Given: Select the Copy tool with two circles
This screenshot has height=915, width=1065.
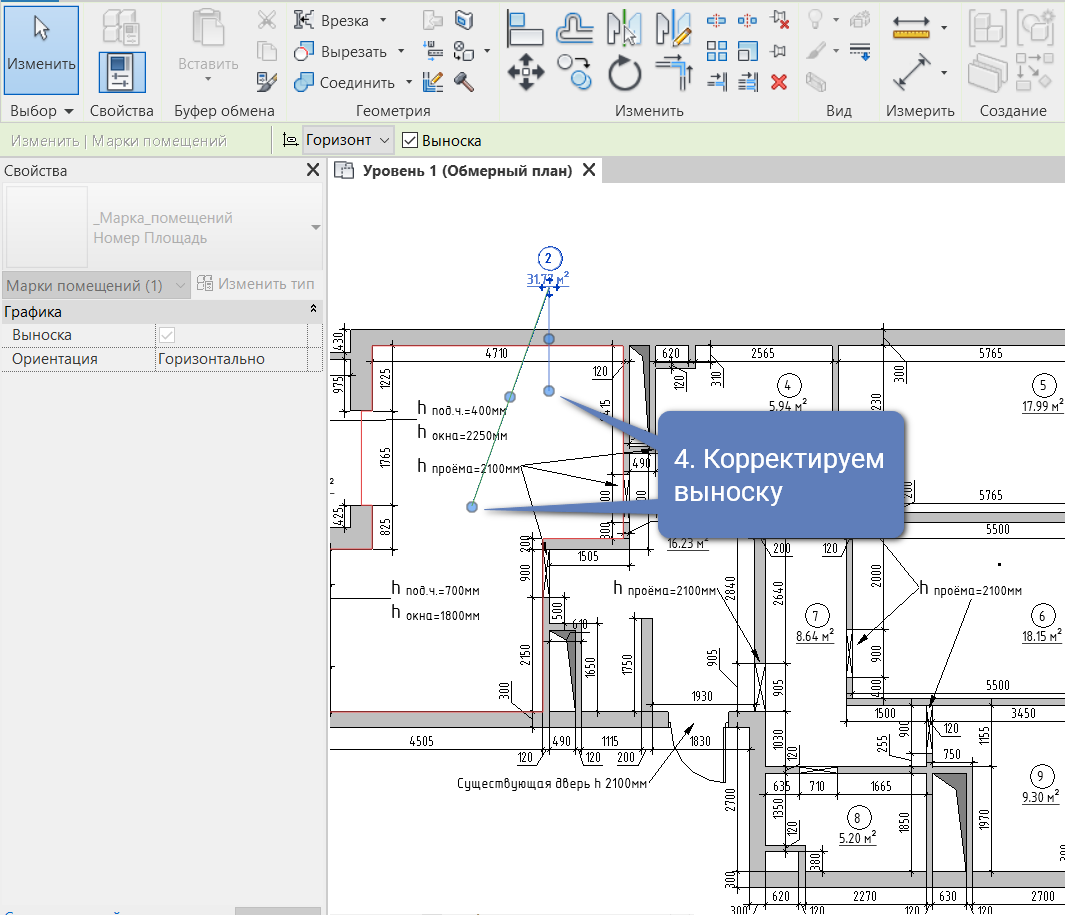Looking at the screenshot, I should [x=575, y=72].
